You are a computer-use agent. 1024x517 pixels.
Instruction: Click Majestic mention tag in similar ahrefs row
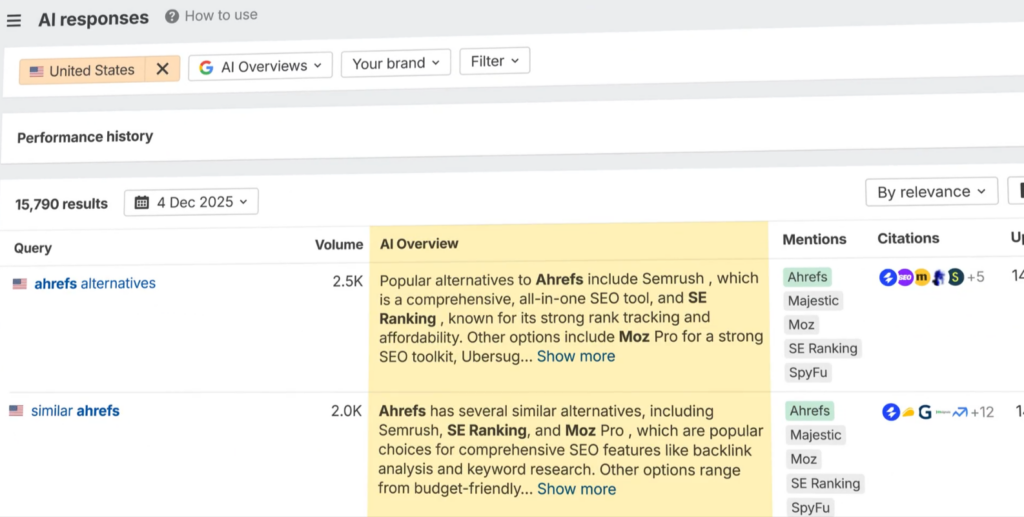tap(816, 435)
